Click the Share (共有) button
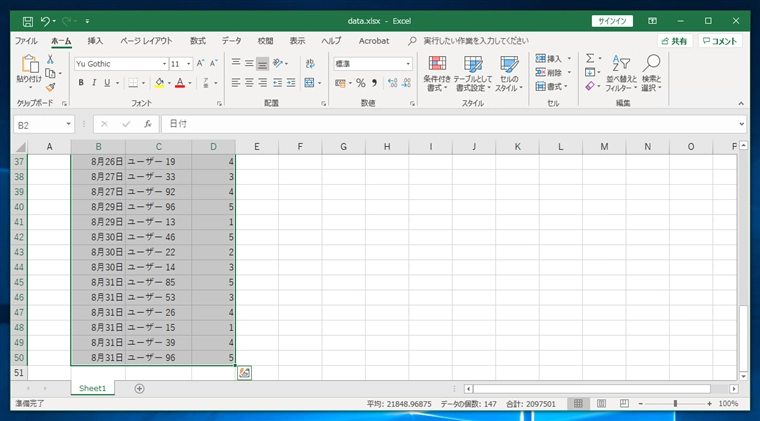The height and width of the screenshot is (421, 760). point(674,41)
